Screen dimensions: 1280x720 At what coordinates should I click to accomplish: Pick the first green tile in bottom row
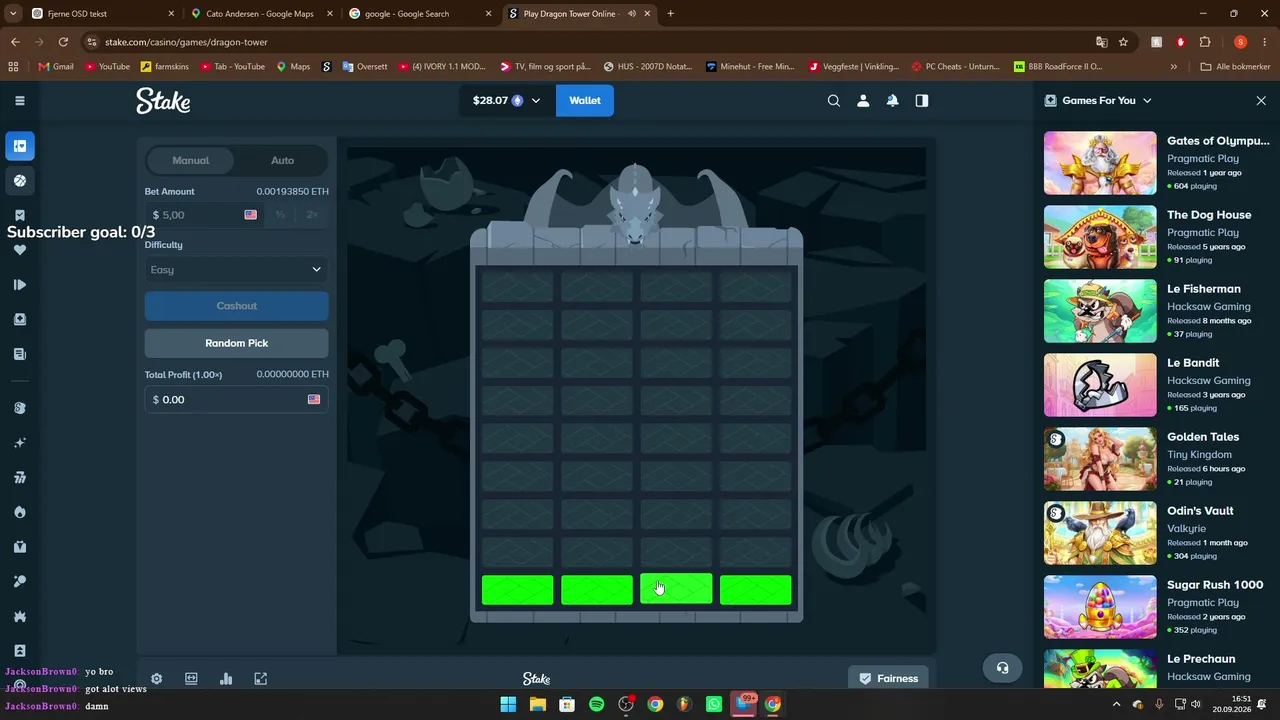pyautogui.click(x=517, y=590)
